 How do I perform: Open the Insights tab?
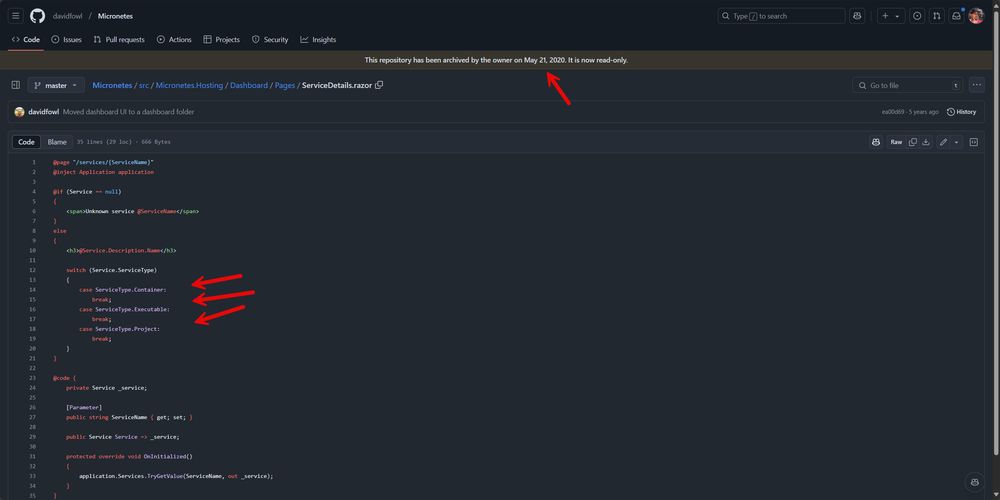pyautogui.click(x=318, y=40)
